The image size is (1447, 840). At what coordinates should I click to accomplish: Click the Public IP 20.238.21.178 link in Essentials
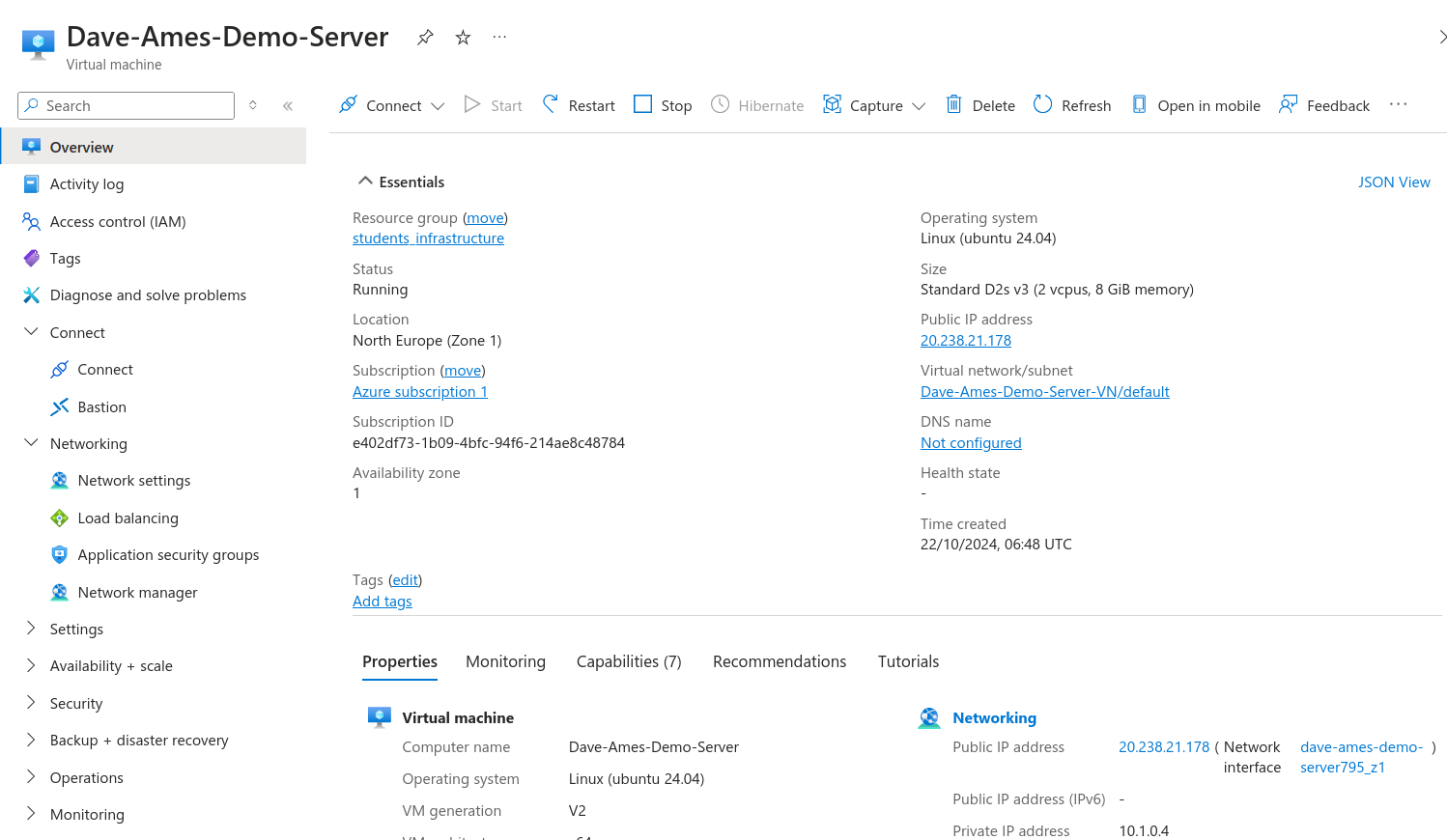[x=966, y=341]
